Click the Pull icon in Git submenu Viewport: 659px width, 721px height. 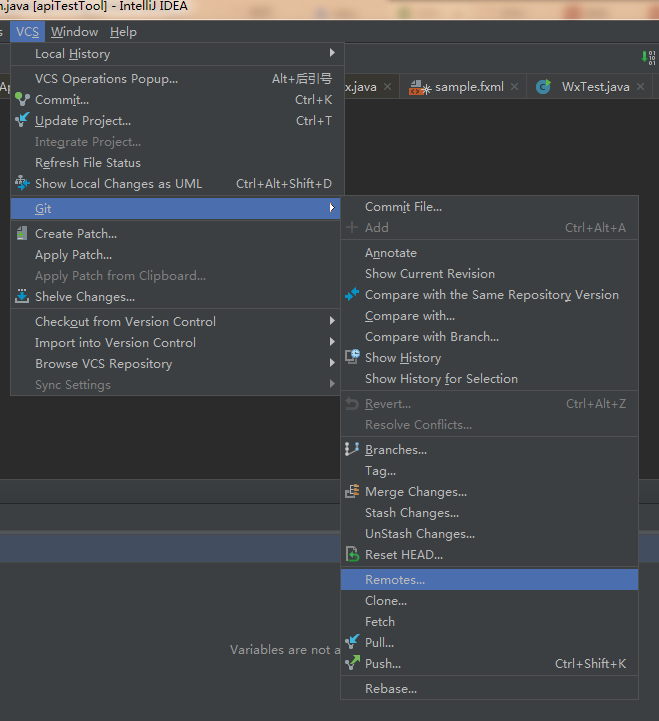352,641
